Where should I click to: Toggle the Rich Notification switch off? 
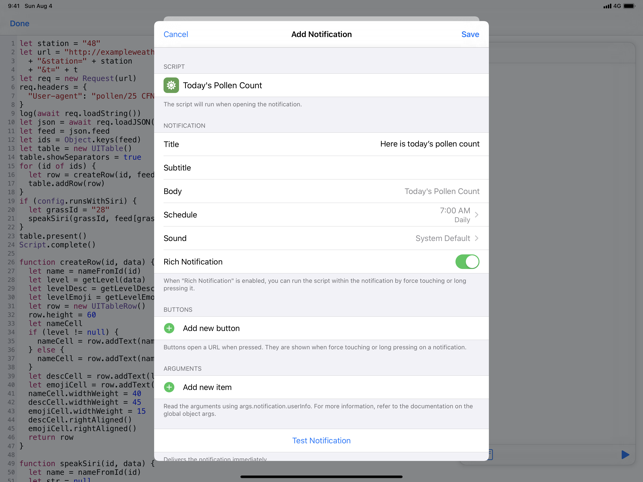tap(466, 262)
